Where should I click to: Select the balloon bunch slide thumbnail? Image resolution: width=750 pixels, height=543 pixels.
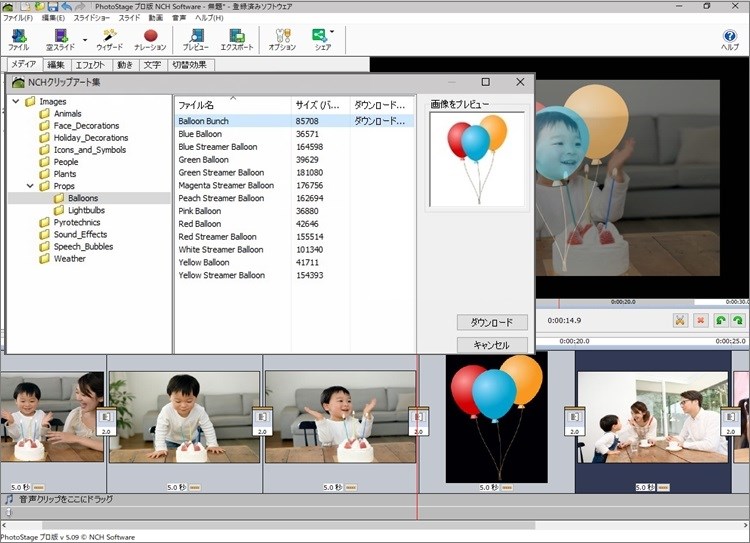click(x=496, y=419)
